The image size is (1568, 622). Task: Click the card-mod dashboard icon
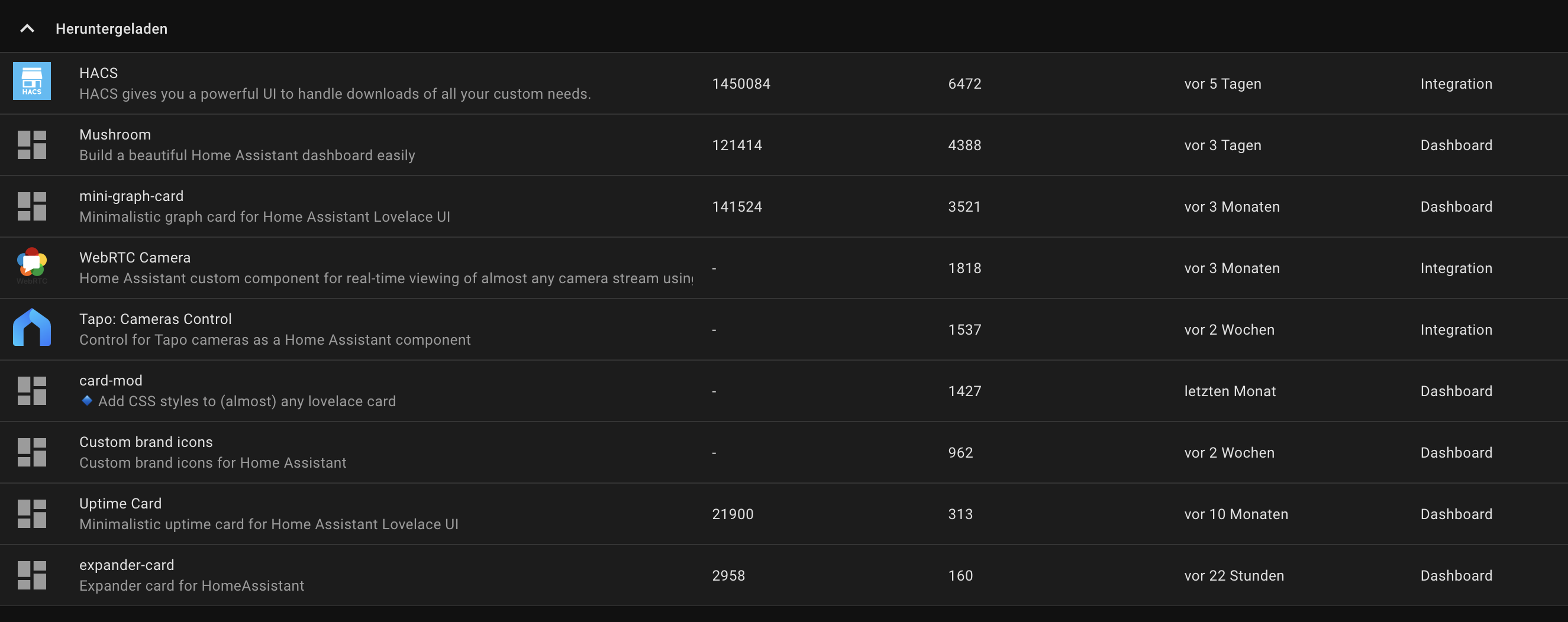point(31,390)
